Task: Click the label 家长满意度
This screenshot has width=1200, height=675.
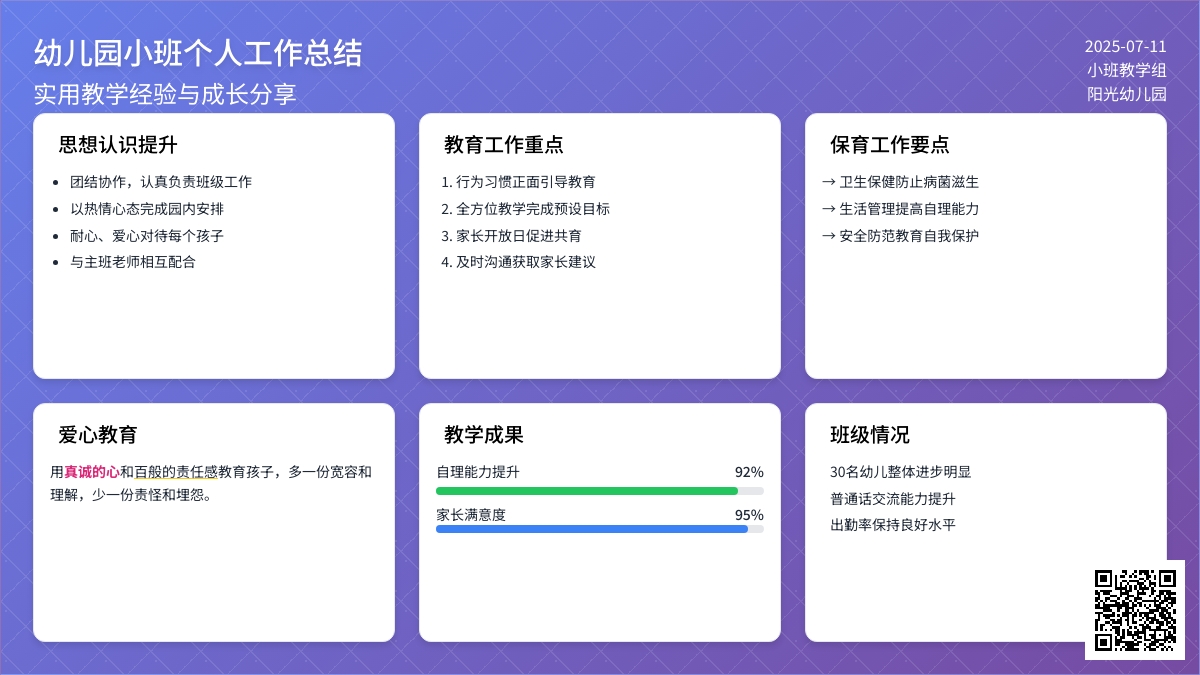Action: coord(471,515)
